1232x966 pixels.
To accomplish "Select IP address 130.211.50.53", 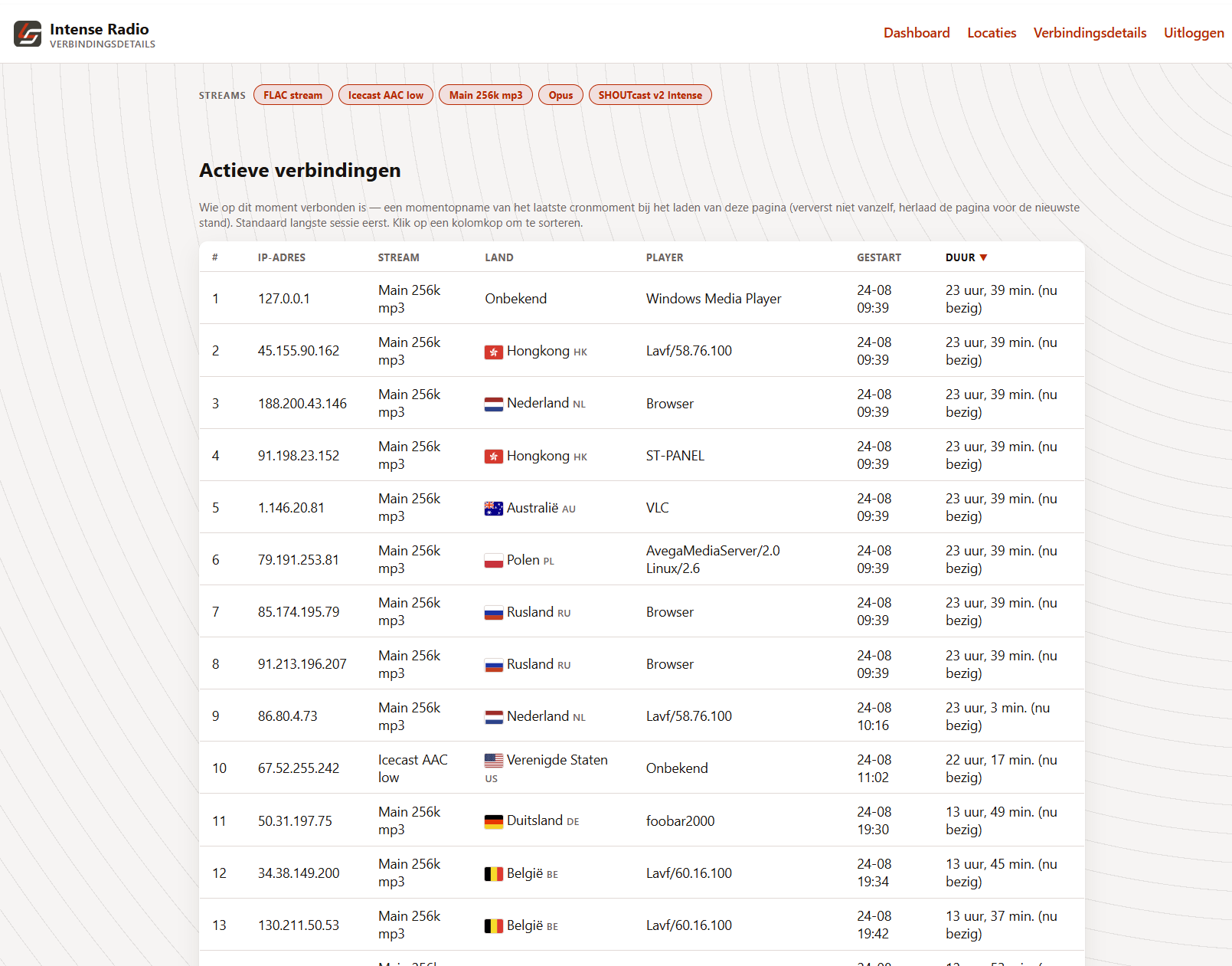I will click(299, 925).
